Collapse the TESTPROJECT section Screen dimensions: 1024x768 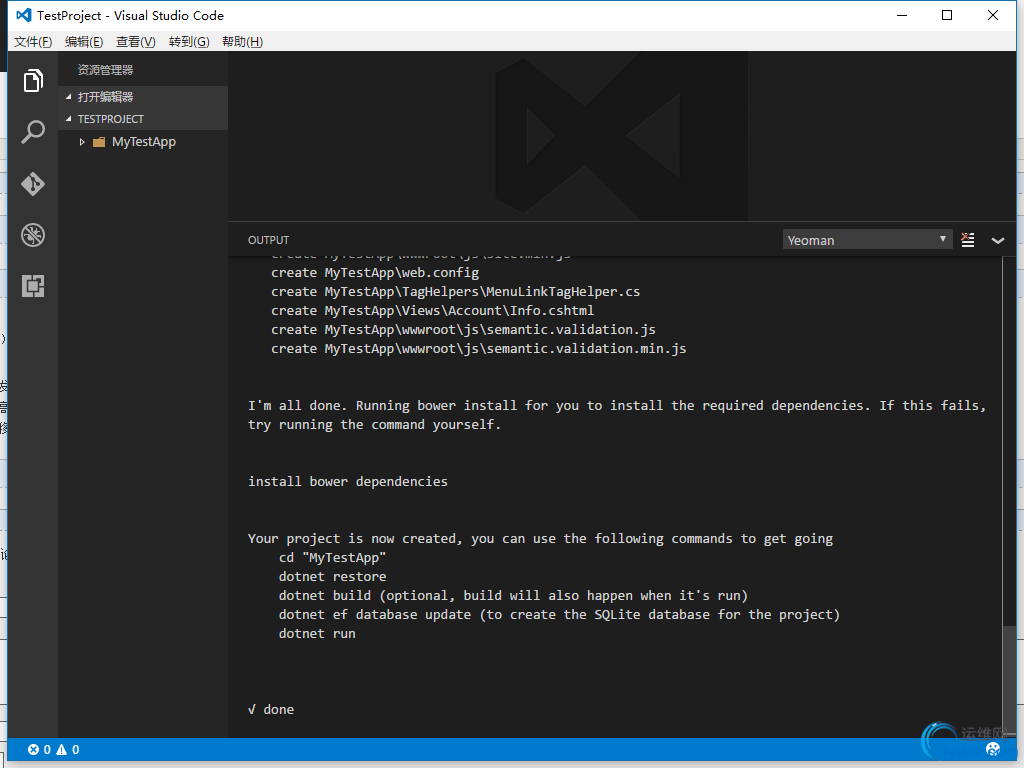(x=69, y=119)
